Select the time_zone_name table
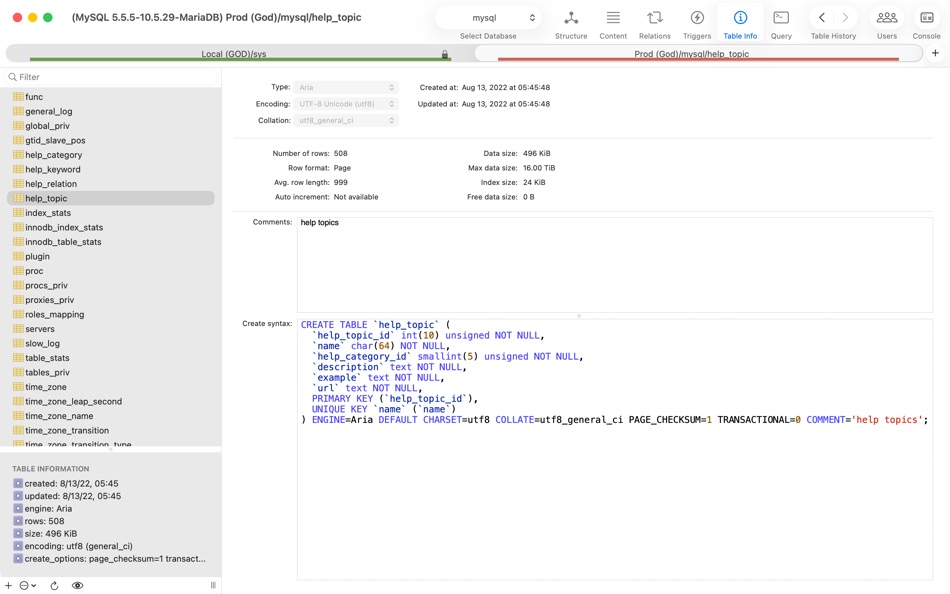The width and height of the screenshot is (950, 594). tap(110, 416)
